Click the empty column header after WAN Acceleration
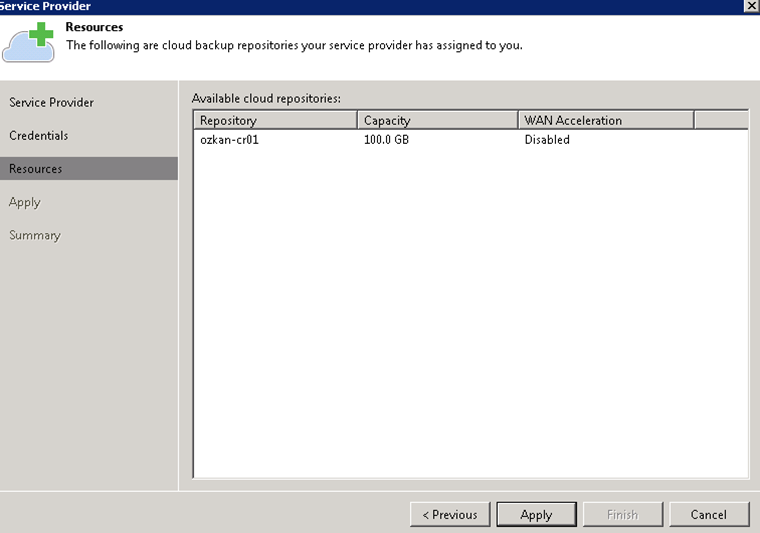 pos(721,120)
